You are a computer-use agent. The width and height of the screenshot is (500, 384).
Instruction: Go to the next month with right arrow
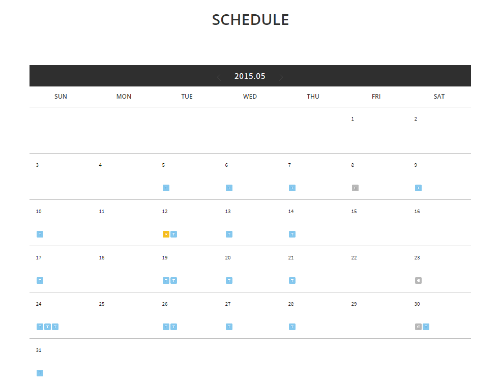[281, 78]
